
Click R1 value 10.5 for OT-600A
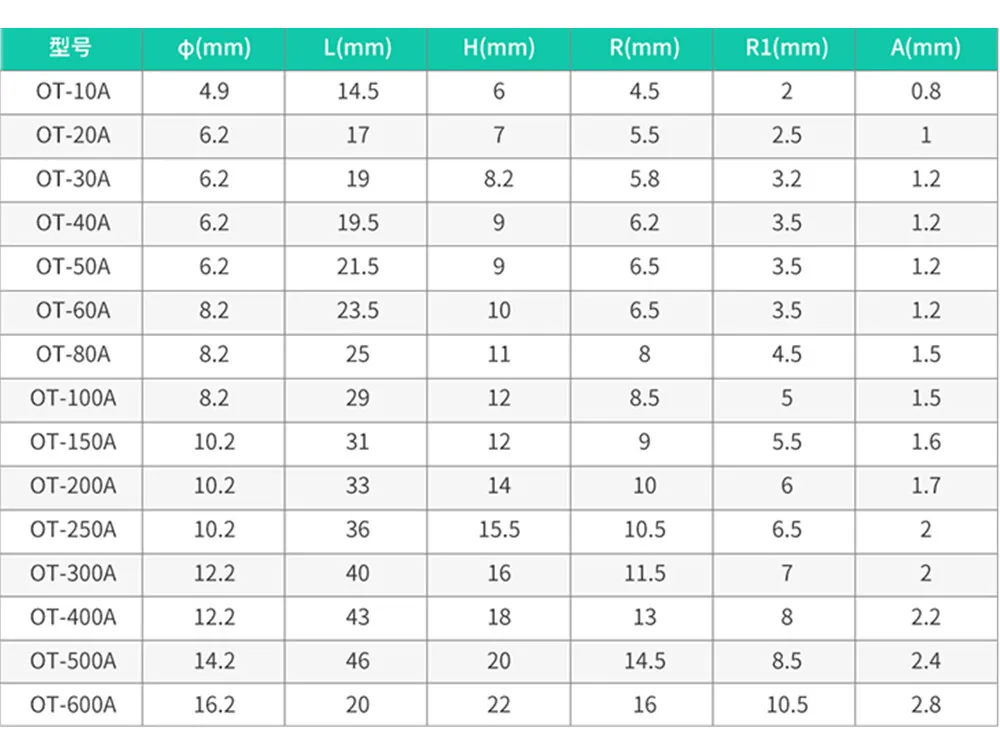(x=784, y=706)
